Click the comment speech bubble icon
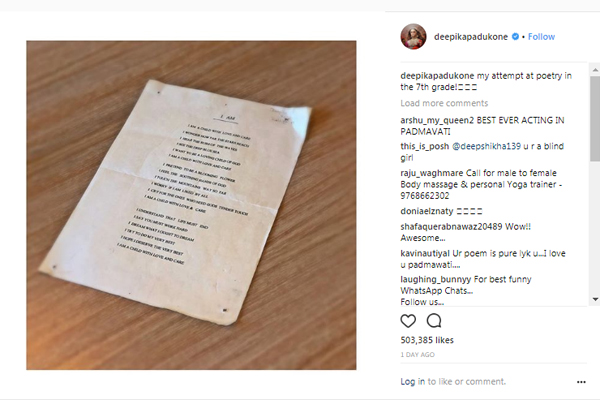This screenshot has width=600, height=400. coord(434,321)
